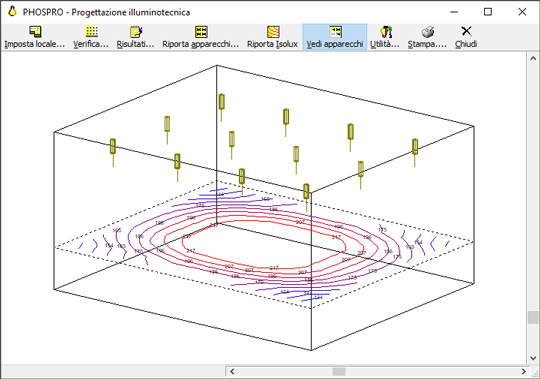
Task: Click horizontal scrollbar right arrow
Action: [x=523, y=371]
